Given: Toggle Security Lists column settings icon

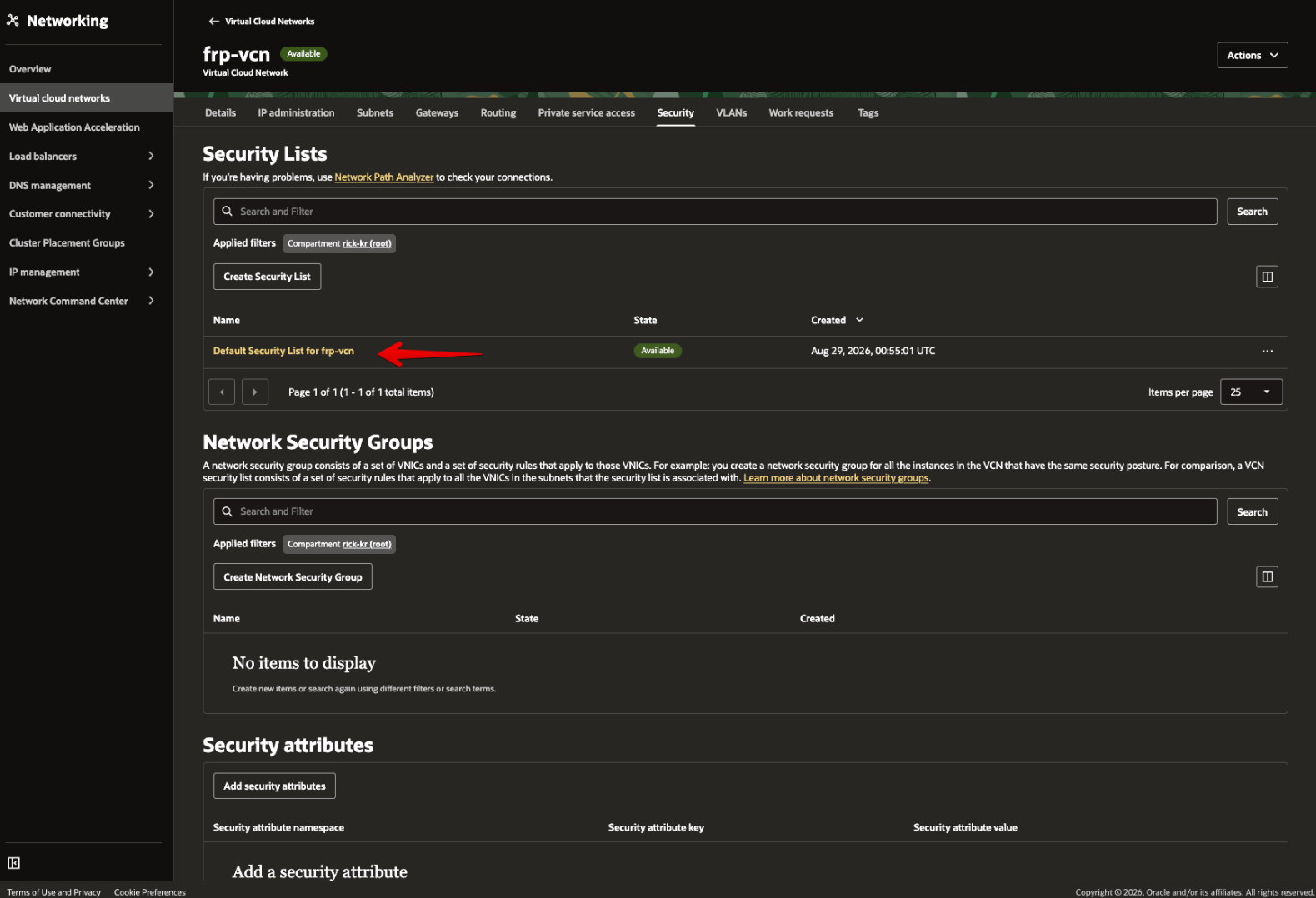Looking at the screenshot, I should click(1267, 277).
